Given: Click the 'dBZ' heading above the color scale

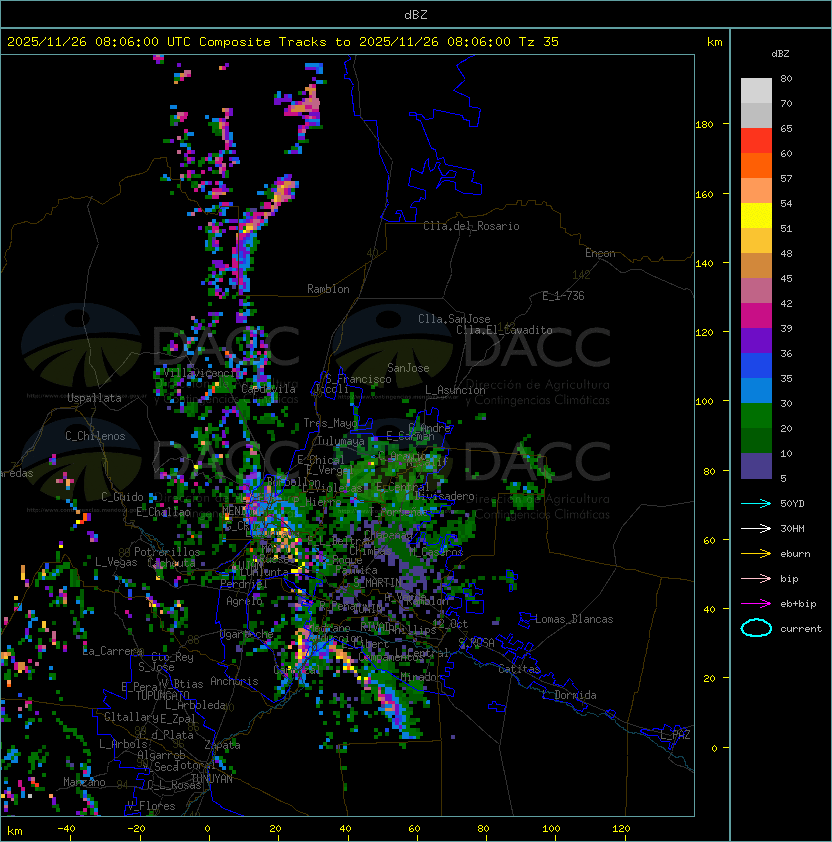Looking at the screenshot, I should pyautogui.click(x=780, y=54).
